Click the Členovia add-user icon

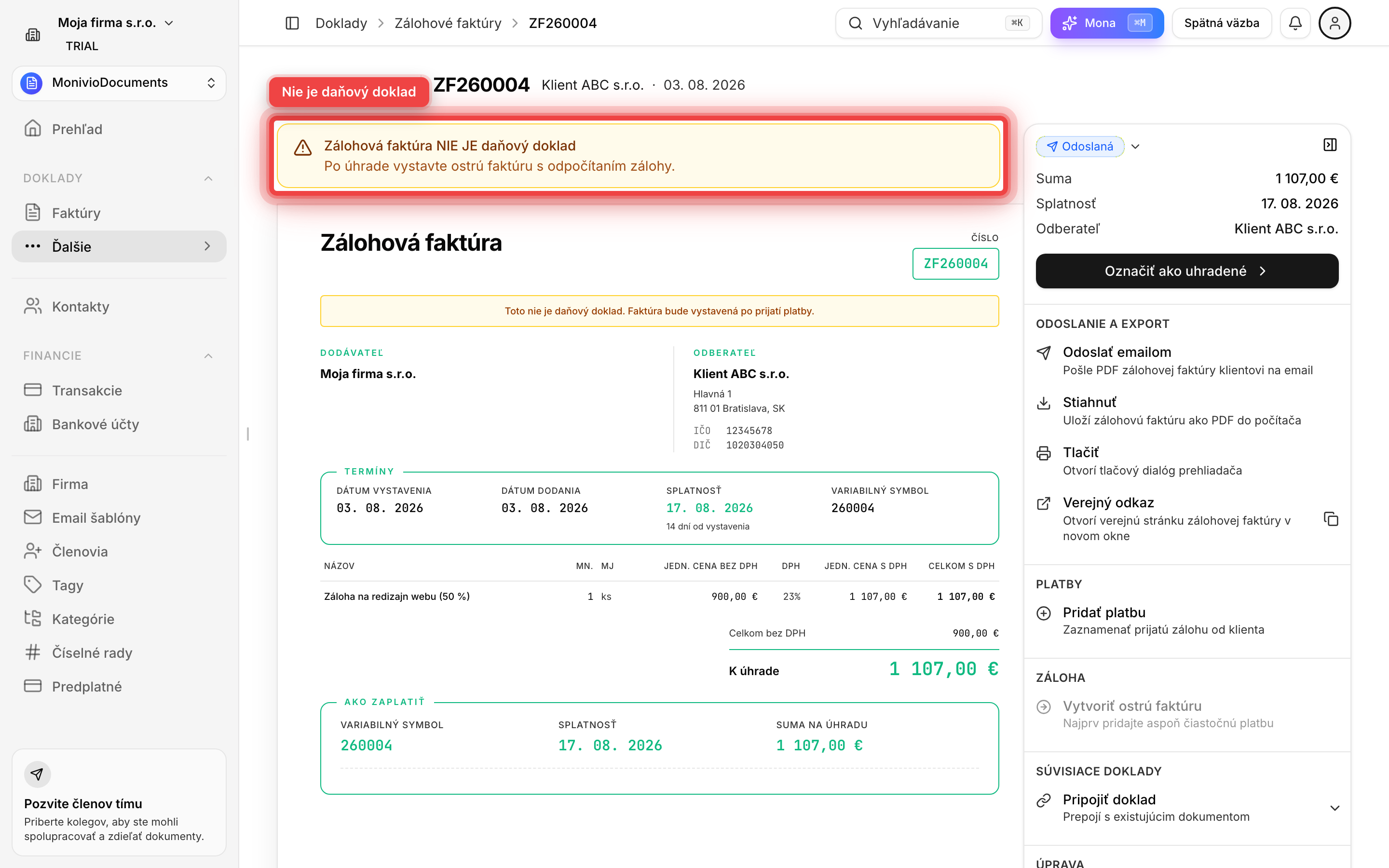click(x=33, y=551)
